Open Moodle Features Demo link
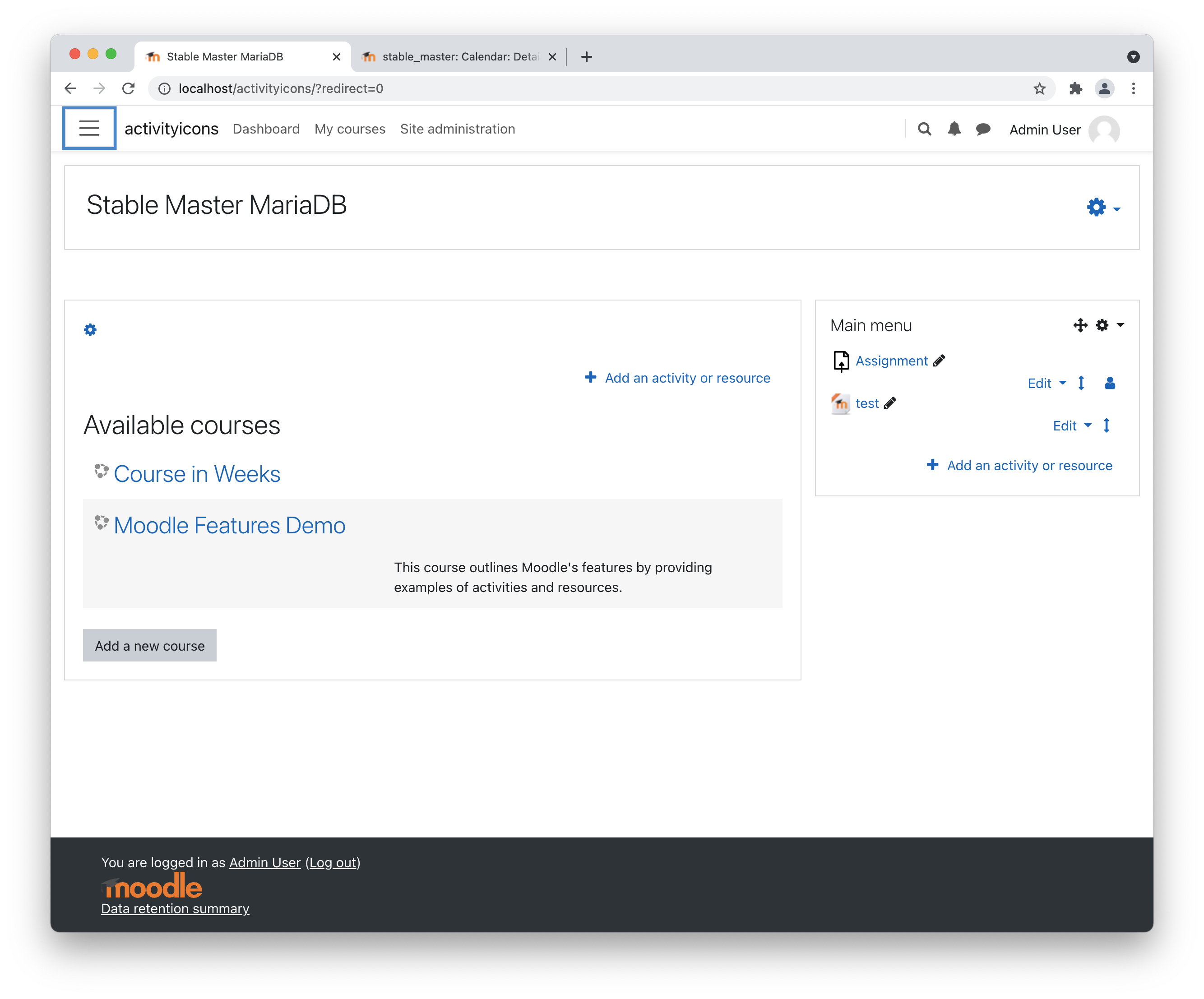 click(x=229, y=526)
